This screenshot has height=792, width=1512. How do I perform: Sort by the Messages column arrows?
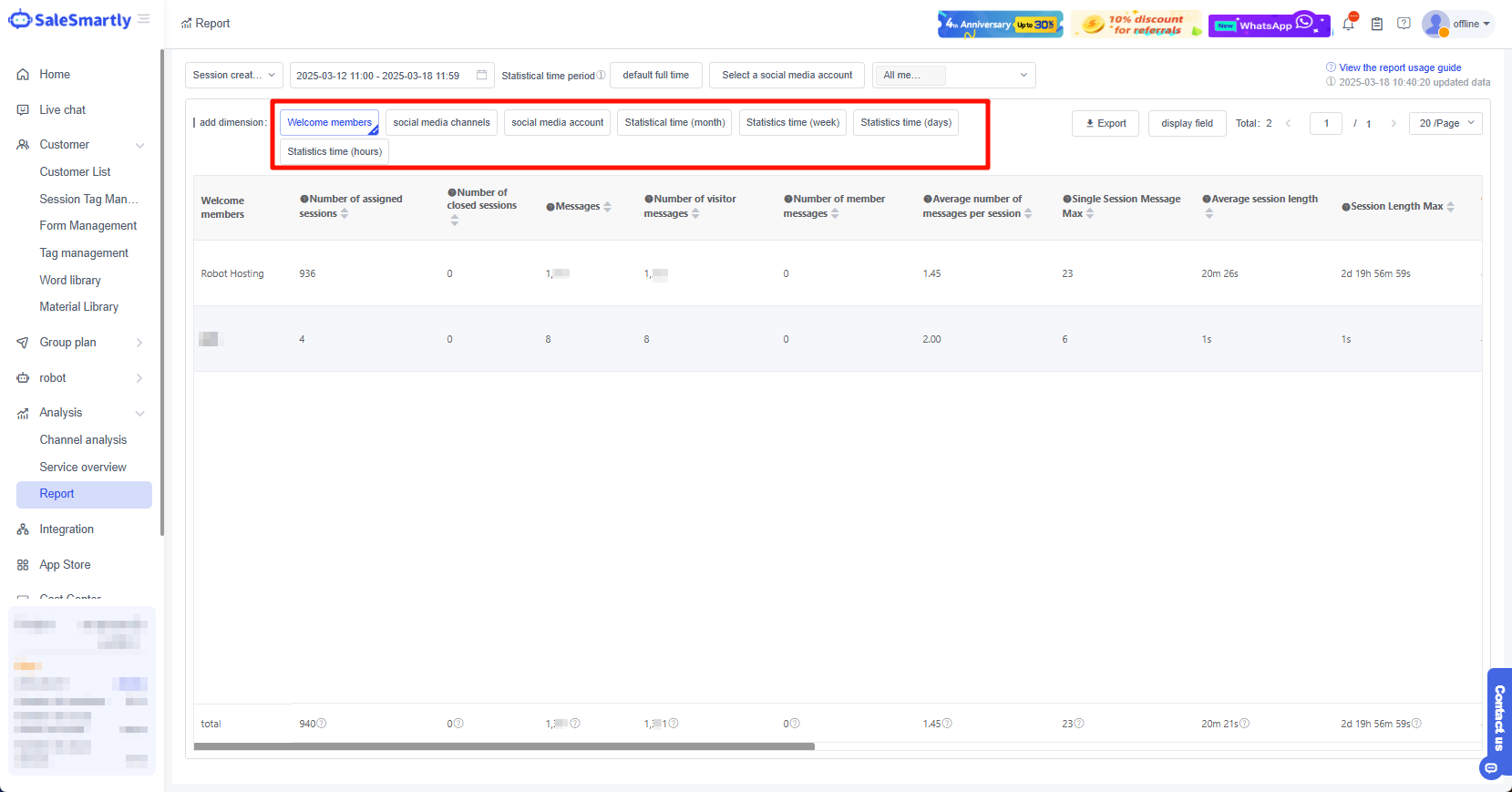tap(608, 207)
